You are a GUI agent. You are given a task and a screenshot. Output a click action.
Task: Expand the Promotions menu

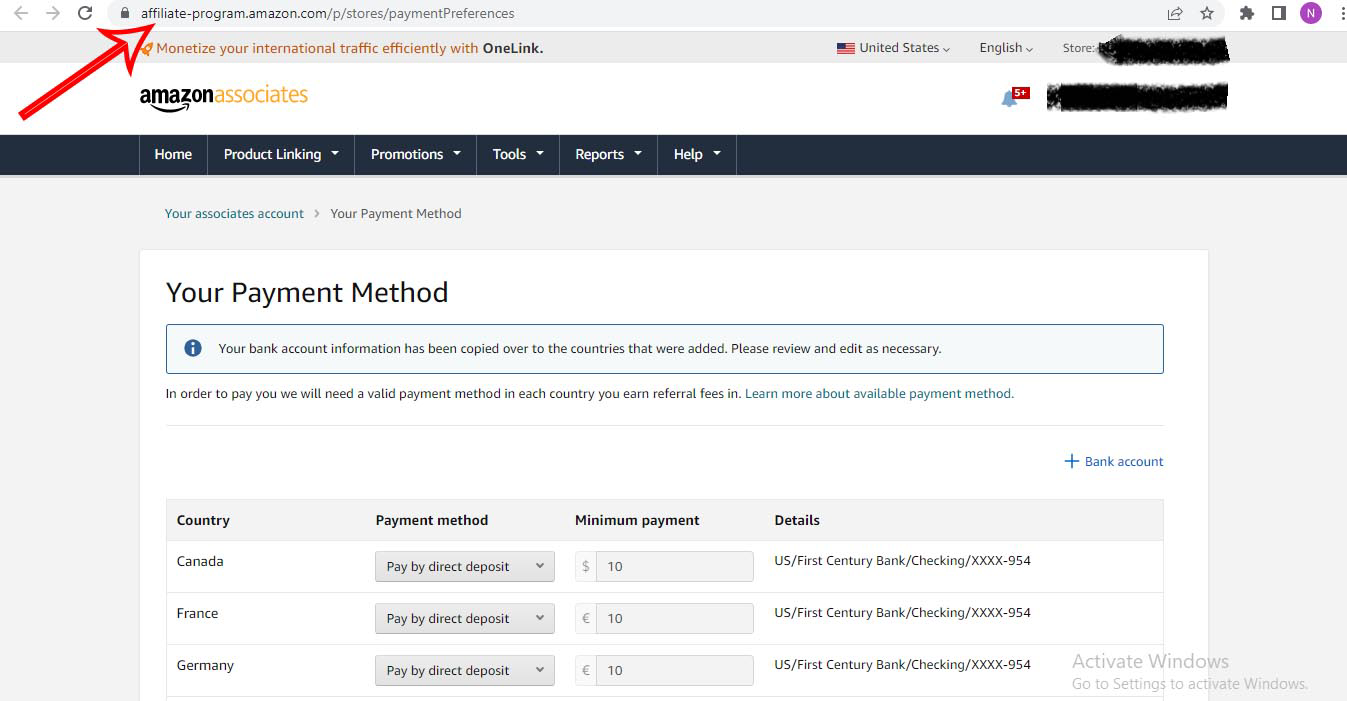click(x=416, y=154)
